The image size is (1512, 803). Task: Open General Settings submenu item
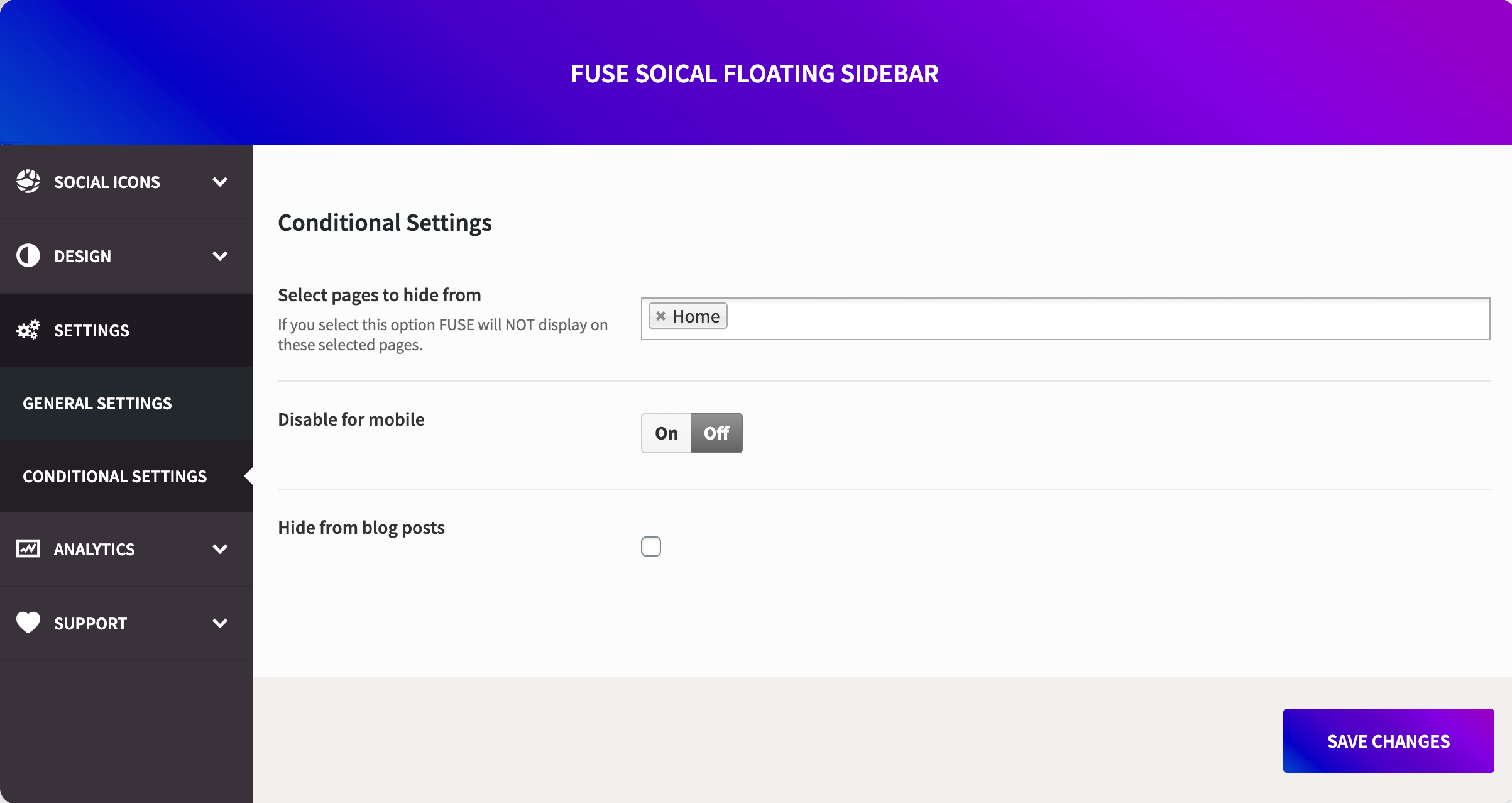click(126, 403)
